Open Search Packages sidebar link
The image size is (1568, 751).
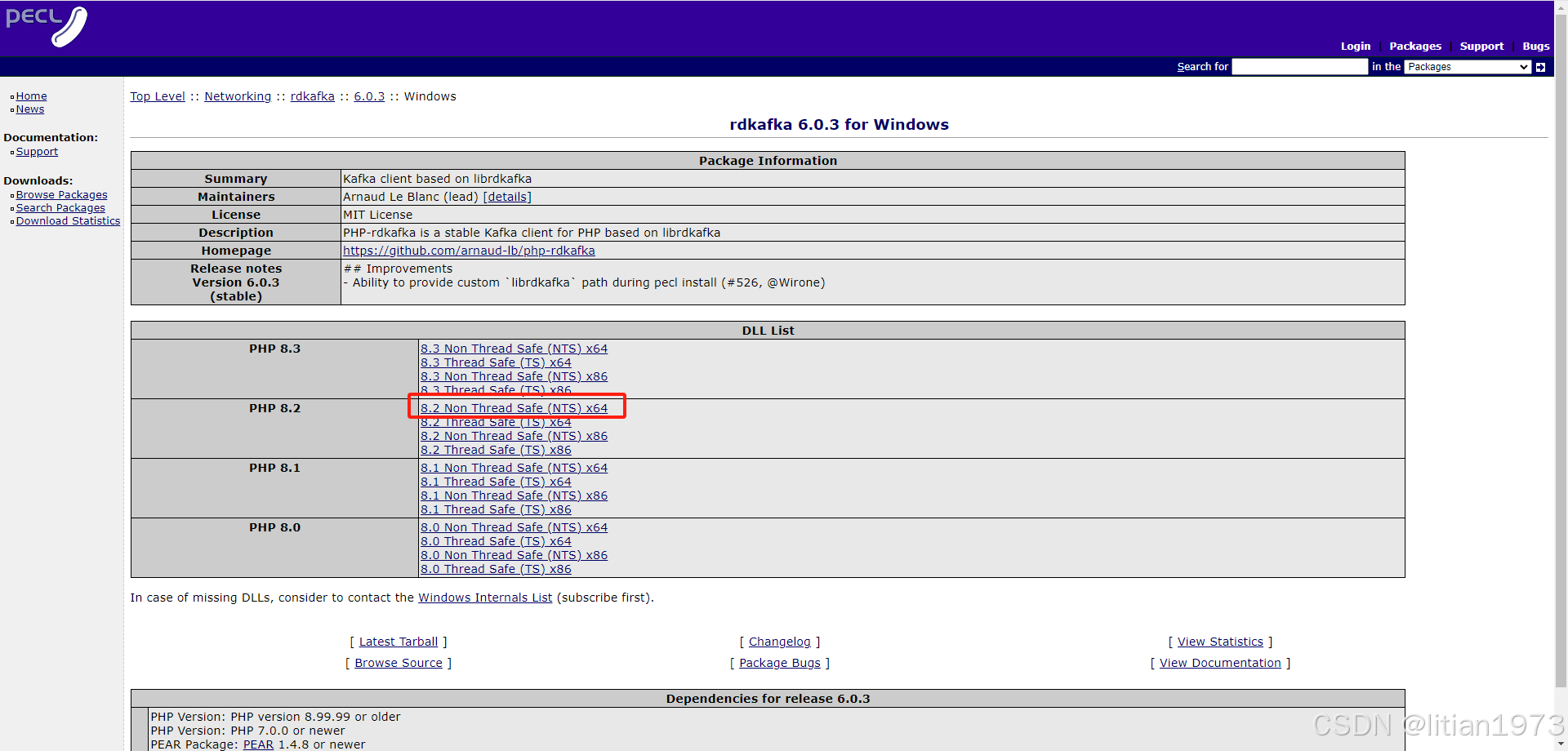tap(60, 208)
